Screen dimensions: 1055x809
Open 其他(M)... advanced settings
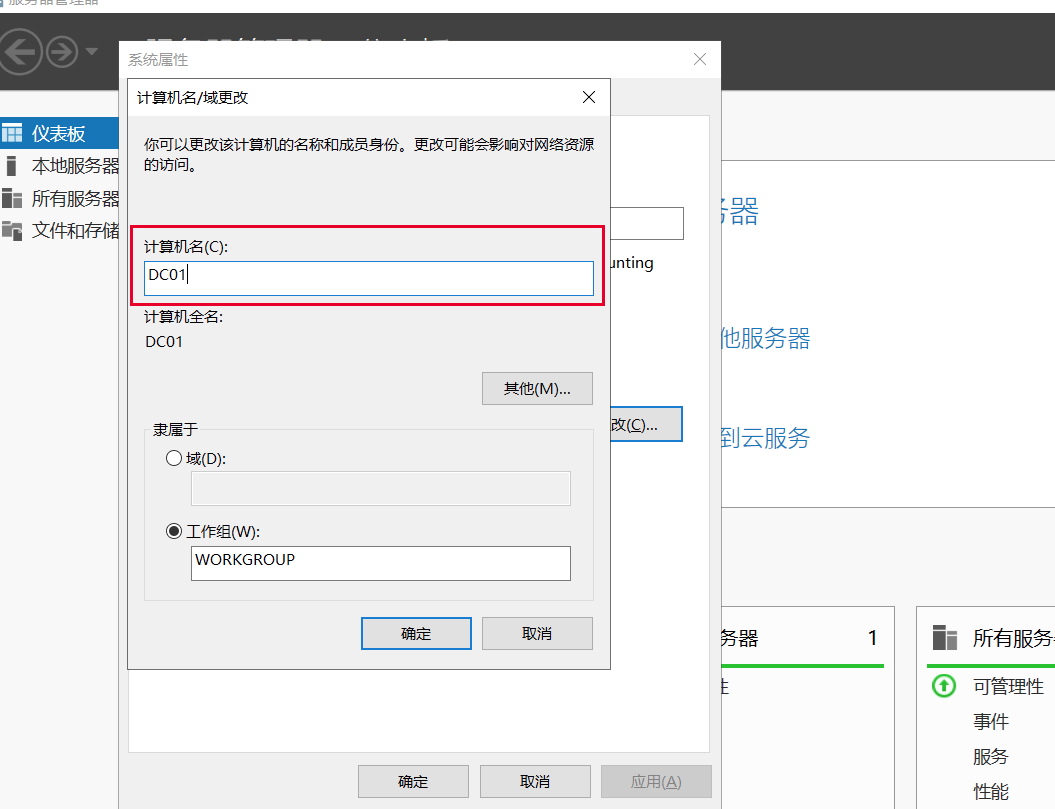[537, 388]
